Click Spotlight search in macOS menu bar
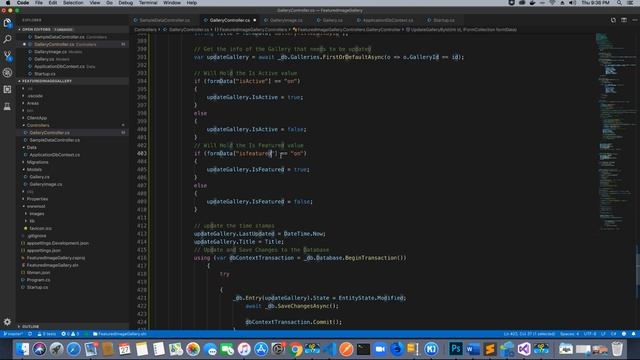This screenshot has height=360, width=640. [x=619, y=3]
